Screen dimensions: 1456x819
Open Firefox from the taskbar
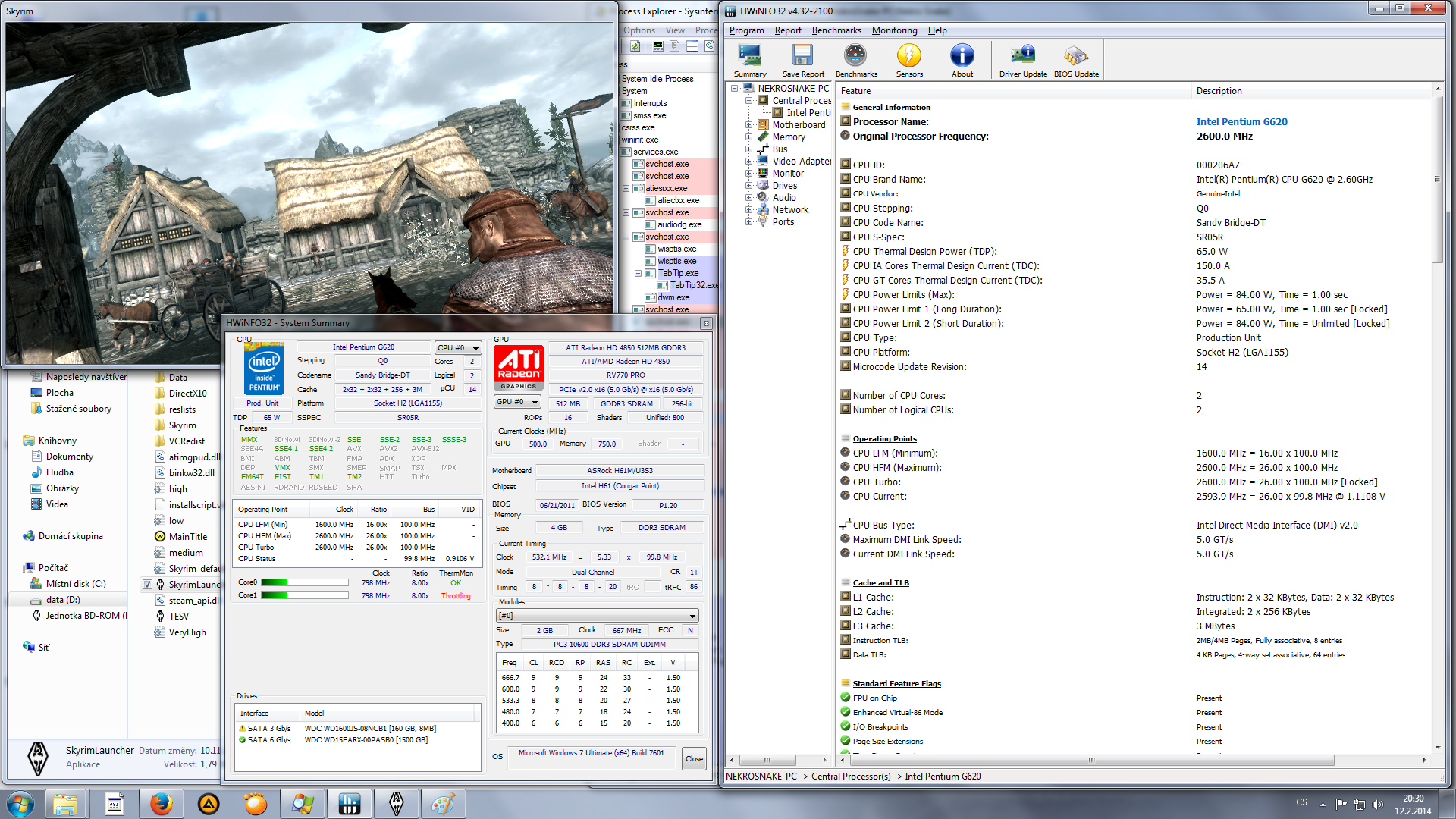[161, 804]
